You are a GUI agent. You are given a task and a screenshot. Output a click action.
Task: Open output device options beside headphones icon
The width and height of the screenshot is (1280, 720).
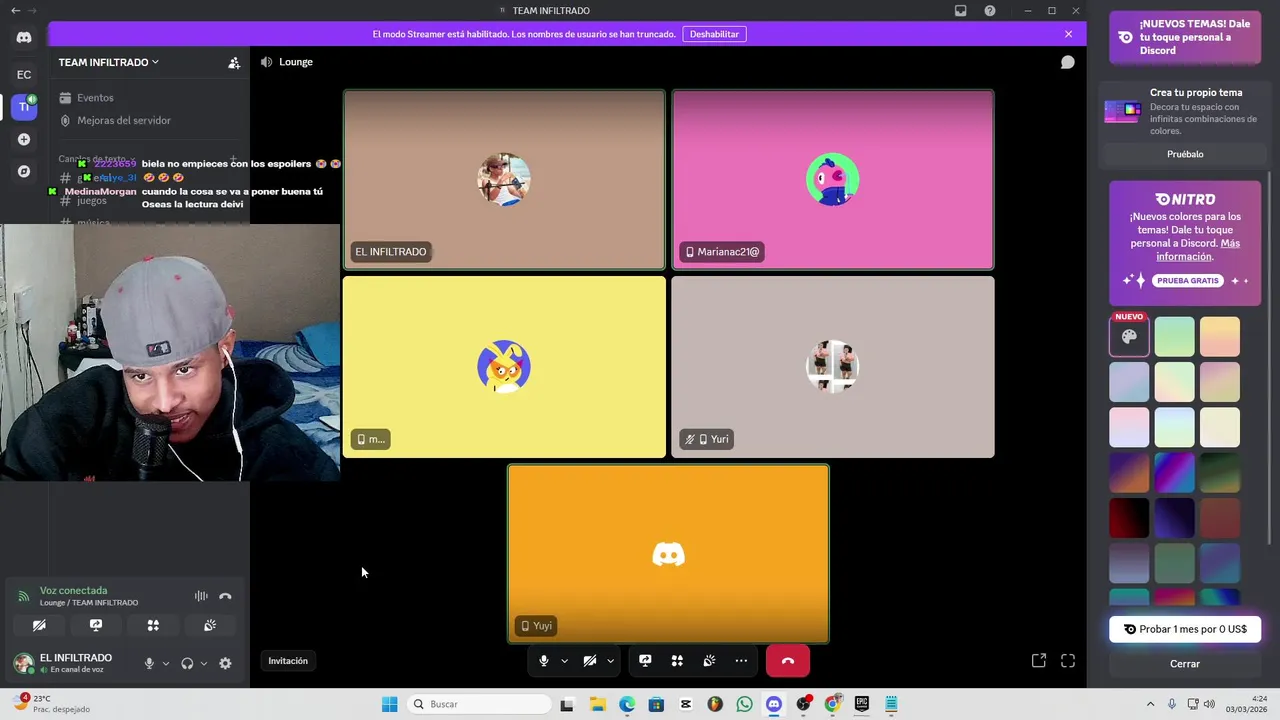click(x=204, y=663)
